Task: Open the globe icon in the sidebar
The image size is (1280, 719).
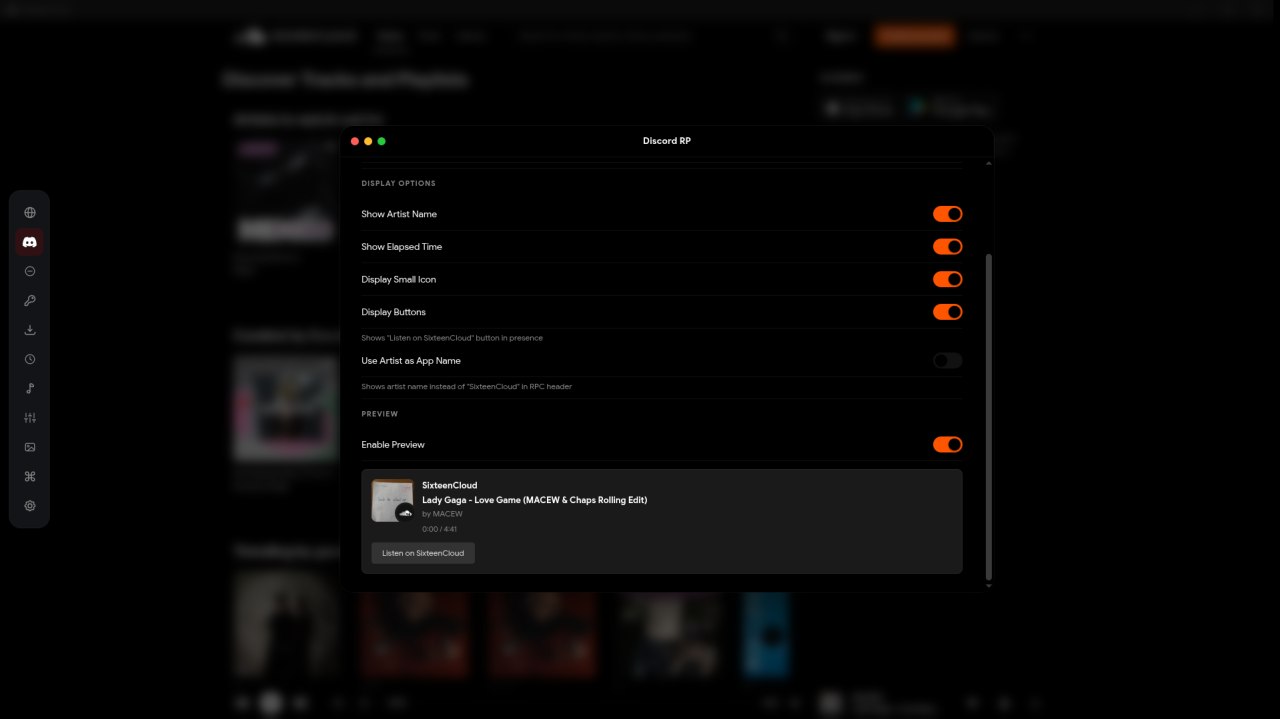Action: [30, 212]
